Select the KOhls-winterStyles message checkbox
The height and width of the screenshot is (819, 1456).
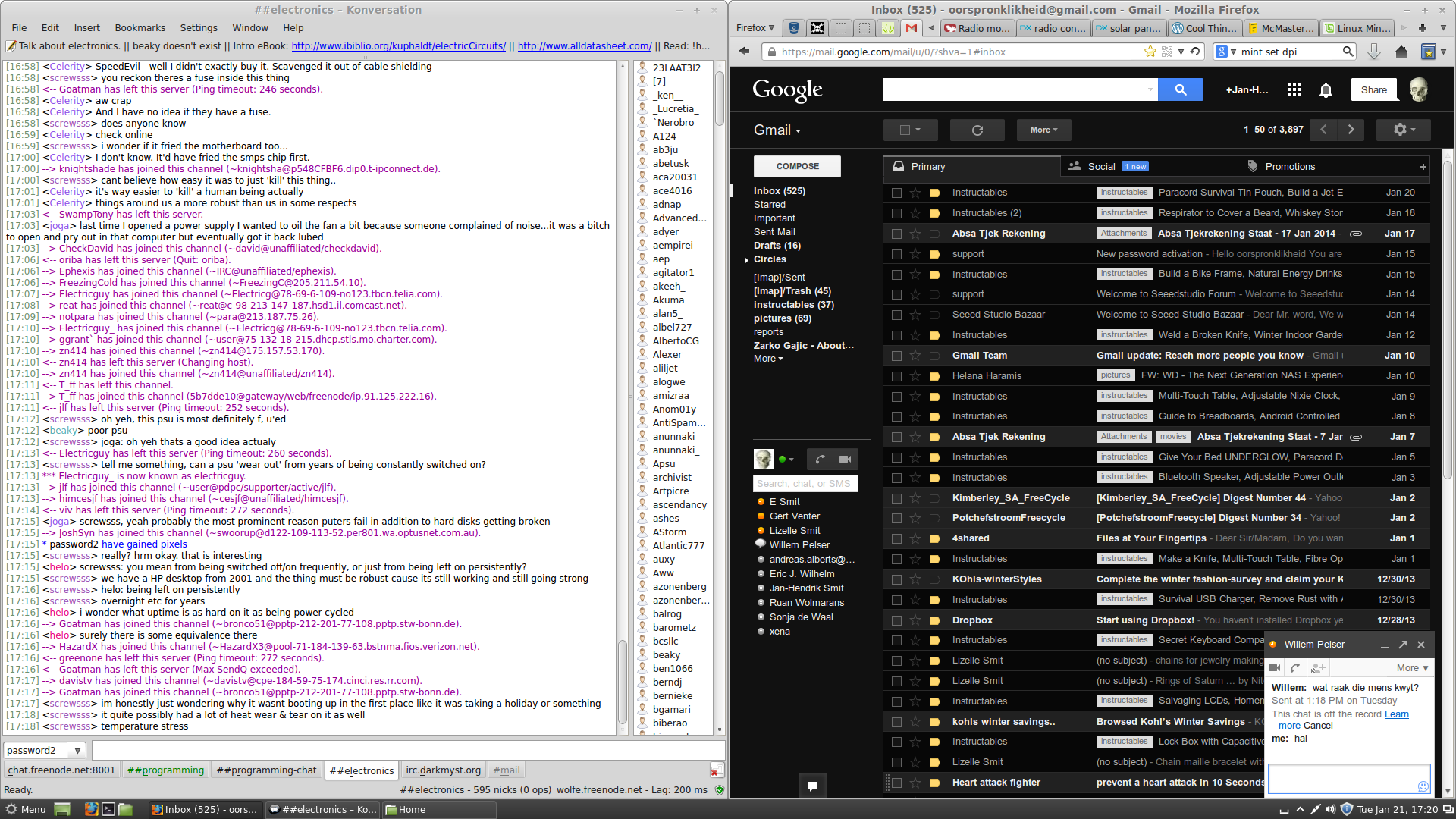click(x=896, y=579)
